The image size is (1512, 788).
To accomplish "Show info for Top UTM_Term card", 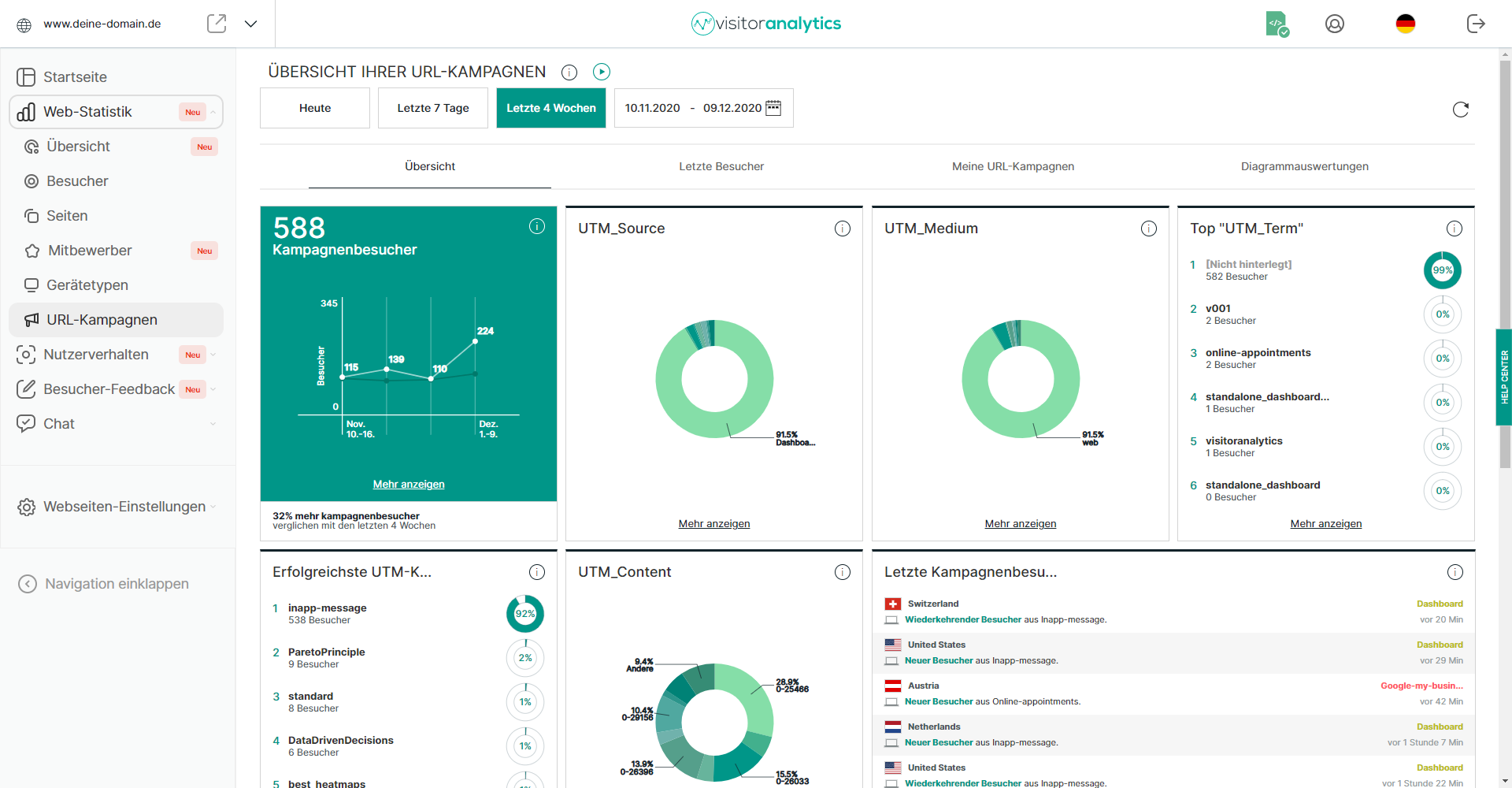I will (1455, 229).
